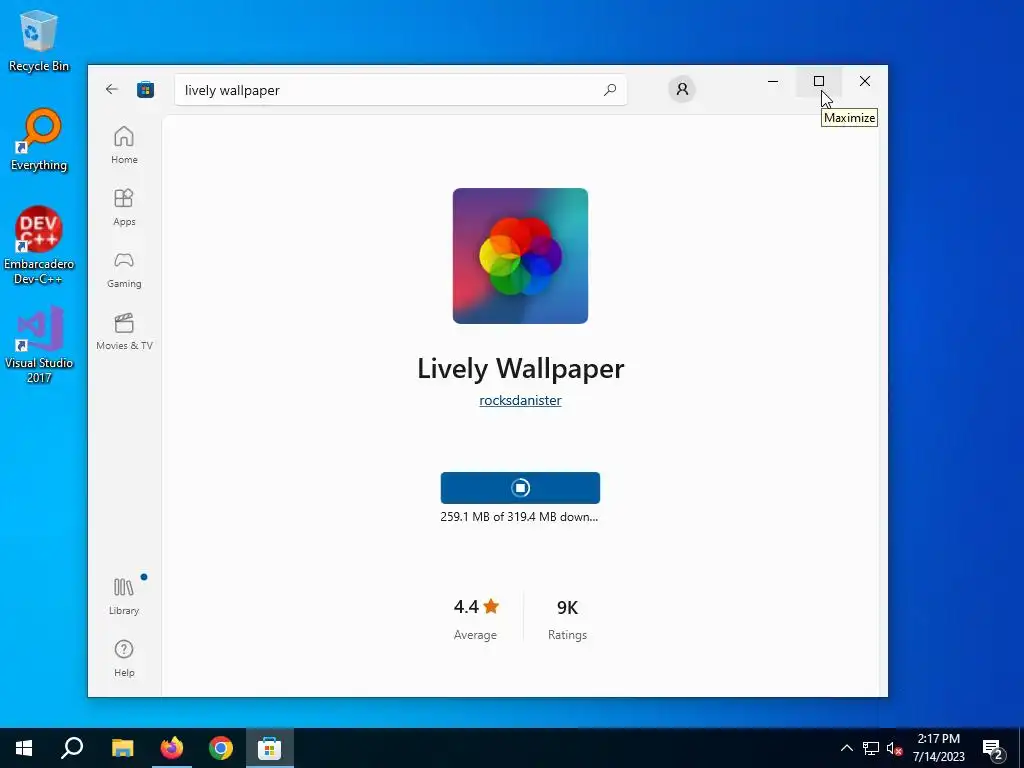
Task: Close the Microsoft Store window
Action: point(865,81)
